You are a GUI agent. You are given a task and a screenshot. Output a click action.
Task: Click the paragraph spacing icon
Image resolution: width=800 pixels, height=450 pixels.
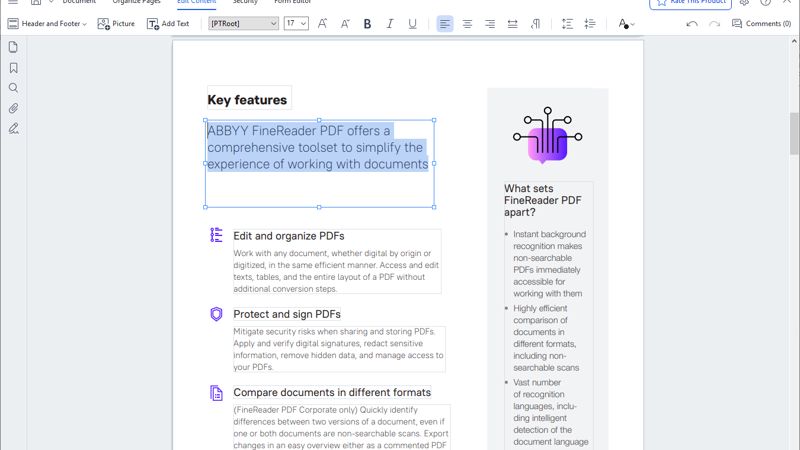point(590,23)
